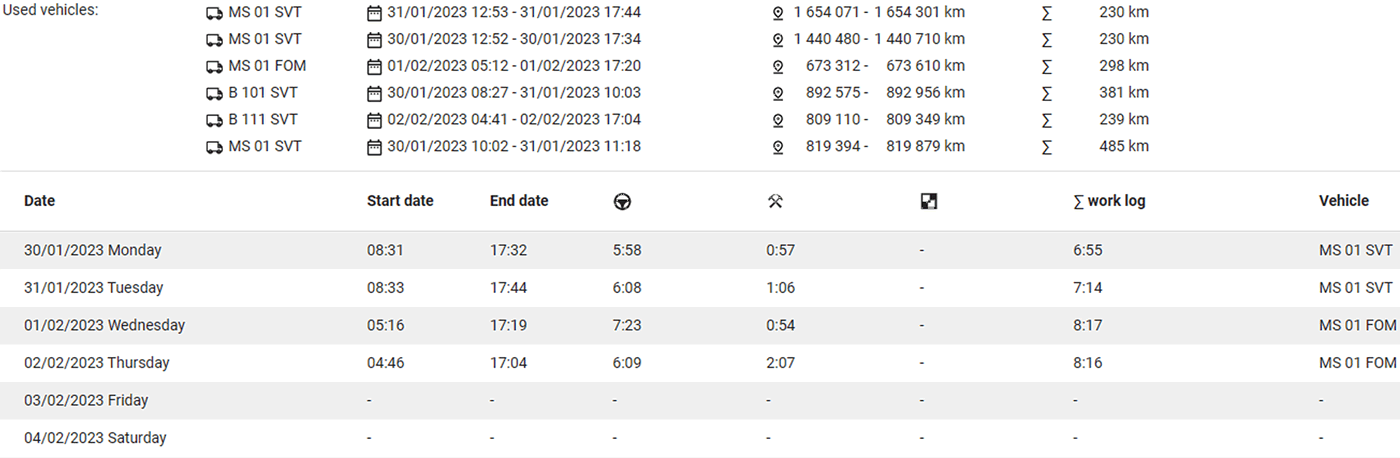Click the Start date column header

[400, 201]
